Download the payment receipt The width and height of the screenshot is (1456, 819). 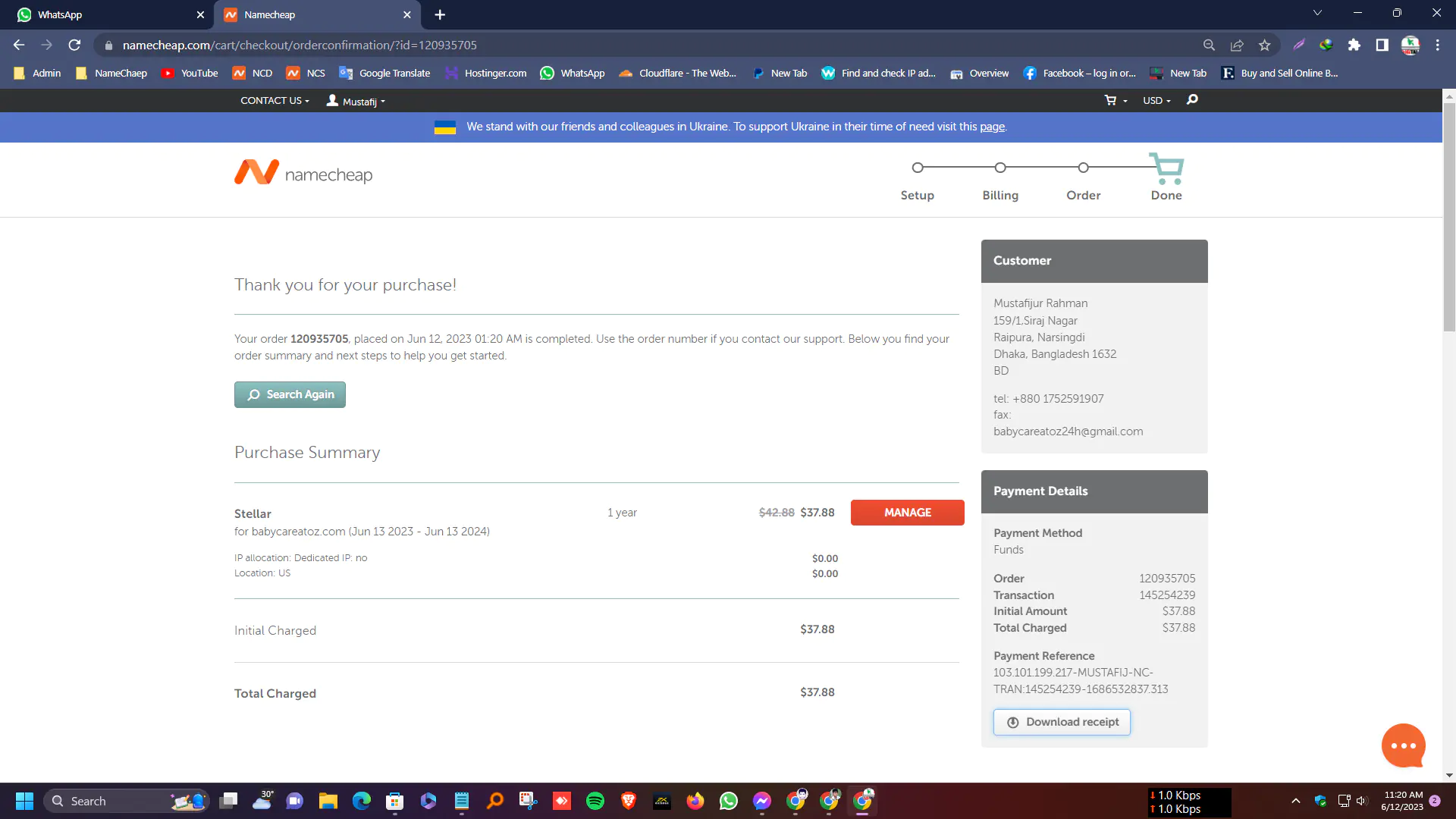[x=1062, y=722]
